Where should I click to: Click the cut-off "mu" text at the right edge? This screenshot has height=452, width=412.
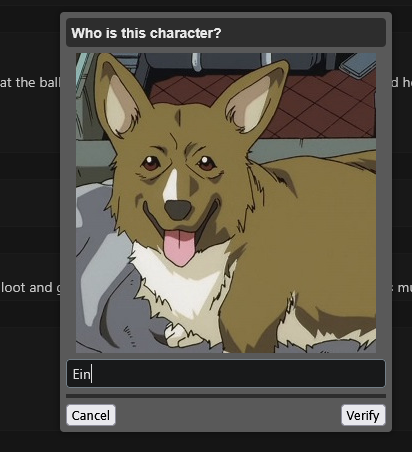[404, 288]
